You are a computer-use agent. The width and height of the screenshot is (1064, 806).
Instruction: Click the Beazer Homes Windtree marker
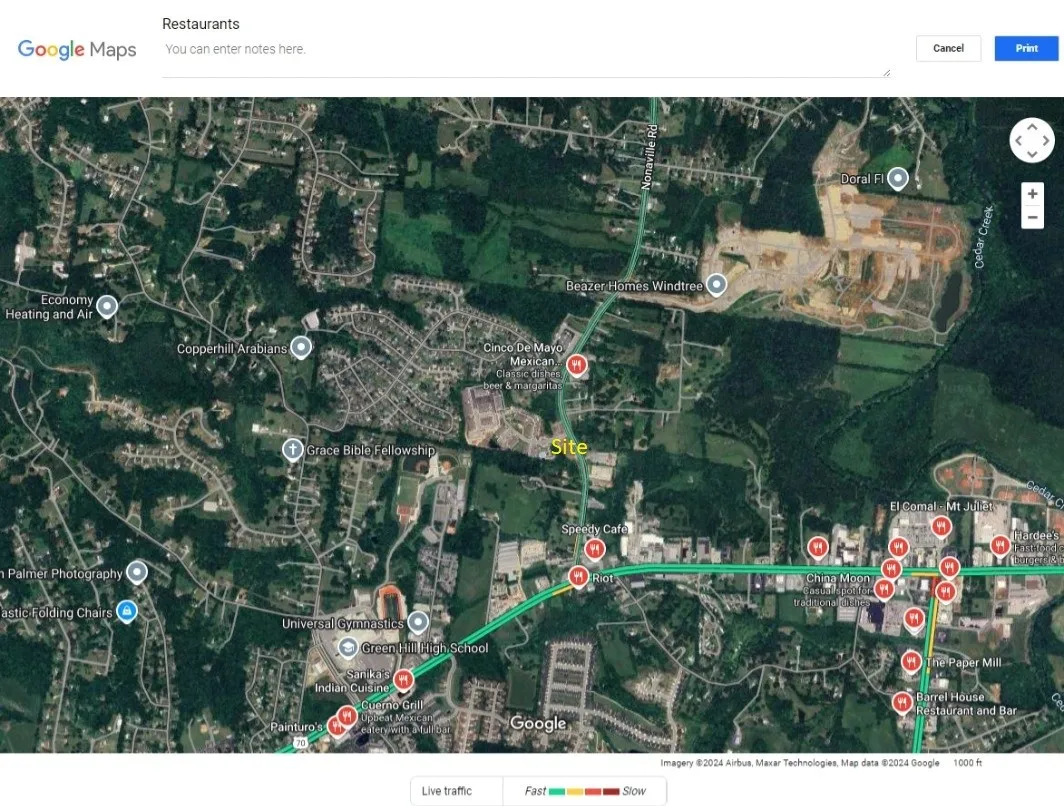point(716,285)
